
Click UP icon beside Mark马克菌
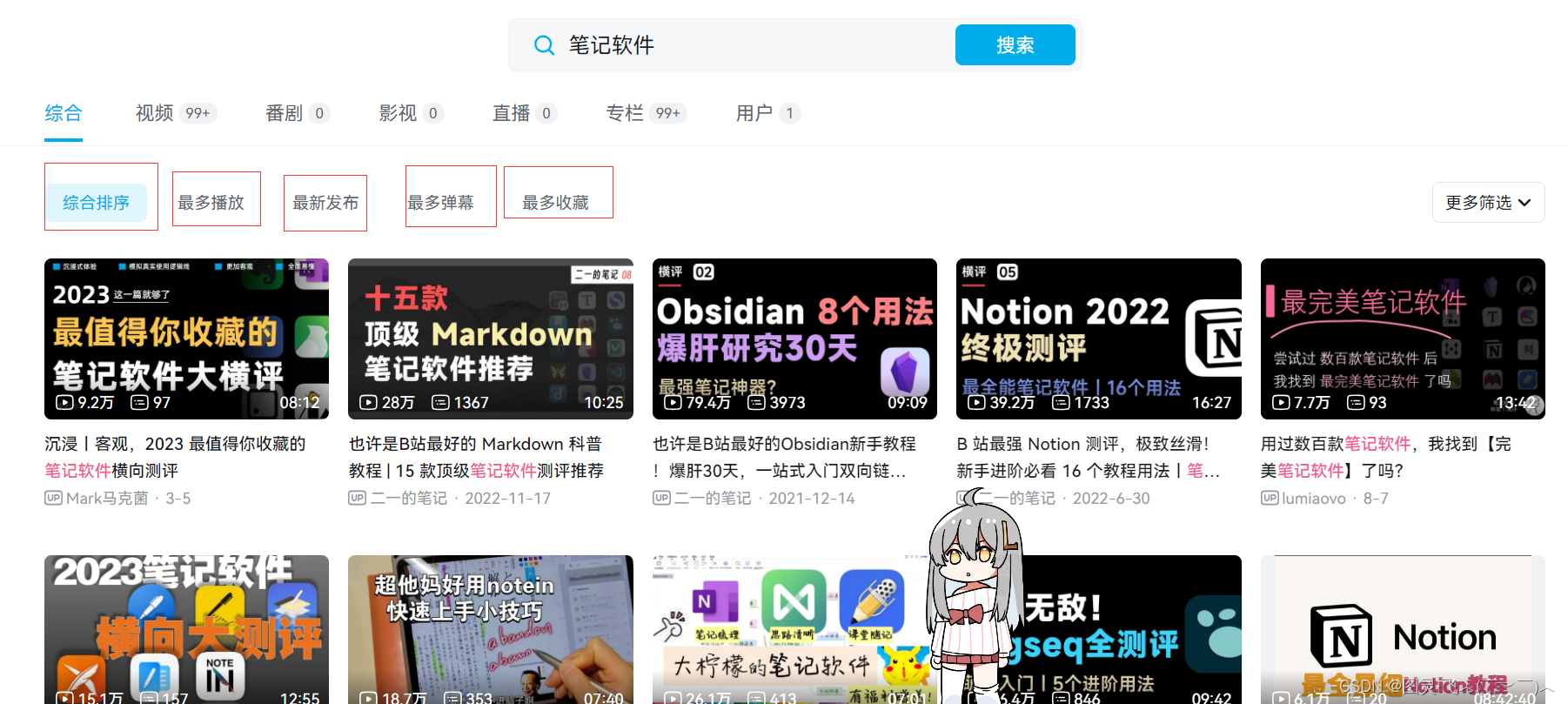click(53, 498)
